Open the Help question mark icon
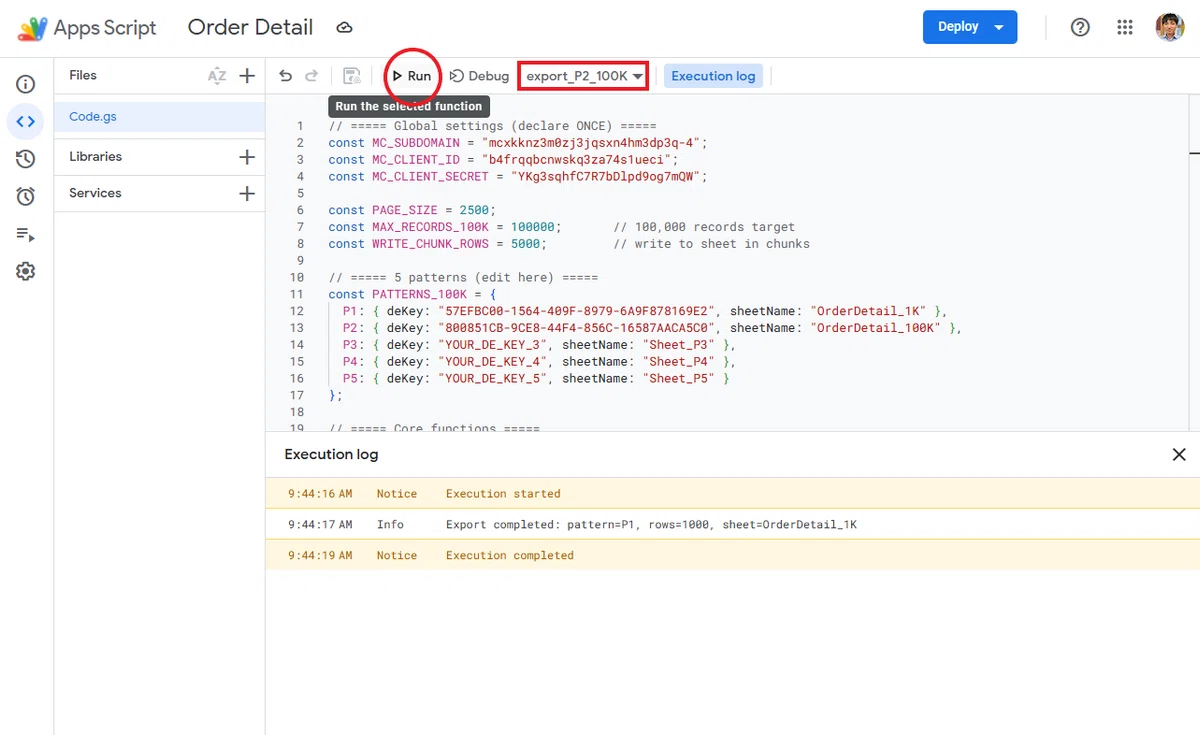Viewport: 1200px width, 735px height. (x=1080, y=28)
